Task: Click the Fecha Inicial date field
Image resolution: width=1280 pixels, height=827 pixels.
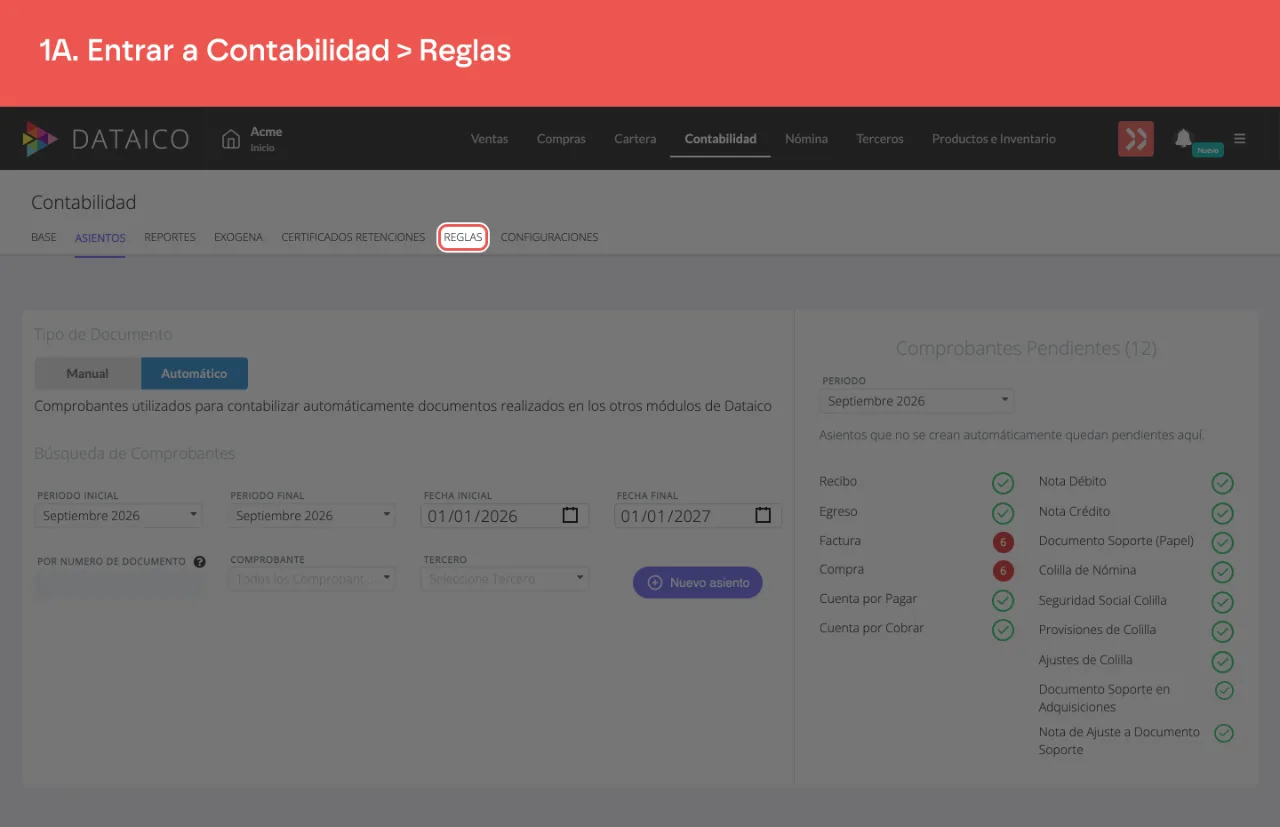Action: coord(505,516)
